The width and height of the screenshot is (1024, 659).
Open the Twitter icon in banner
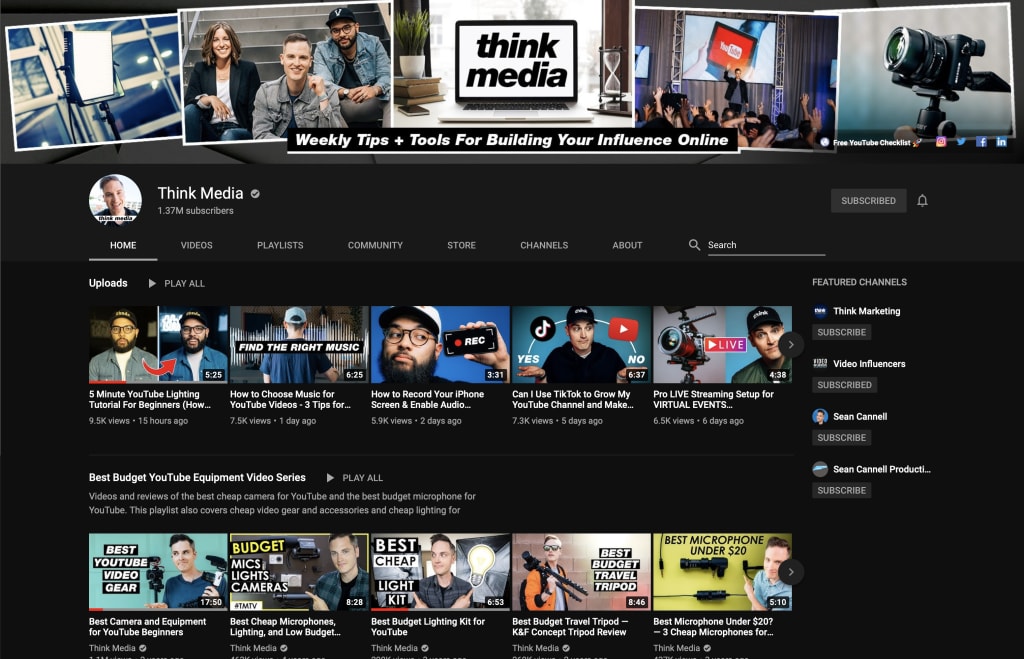[961, 142]
